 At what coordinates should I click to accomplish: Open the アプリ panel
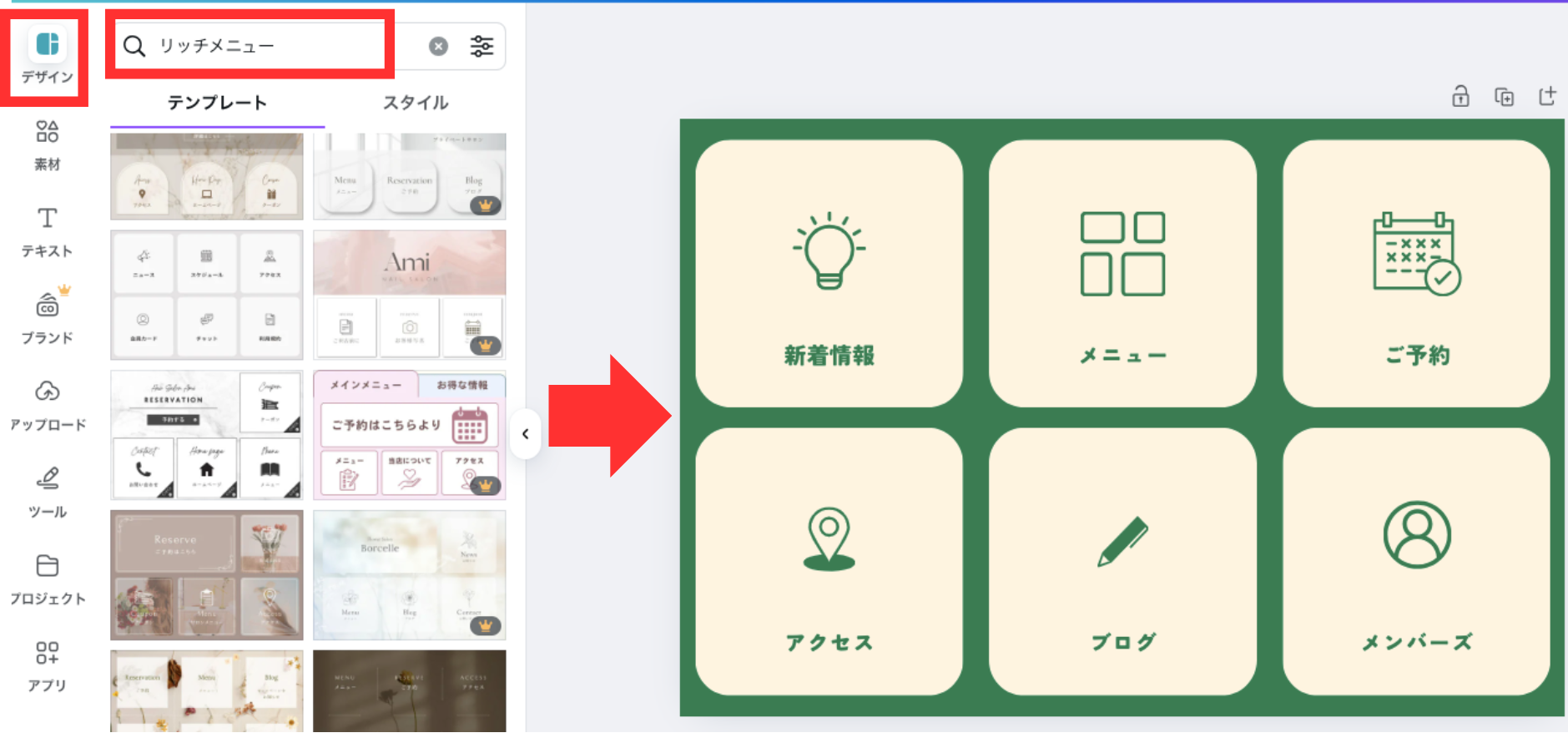(47, 666)
